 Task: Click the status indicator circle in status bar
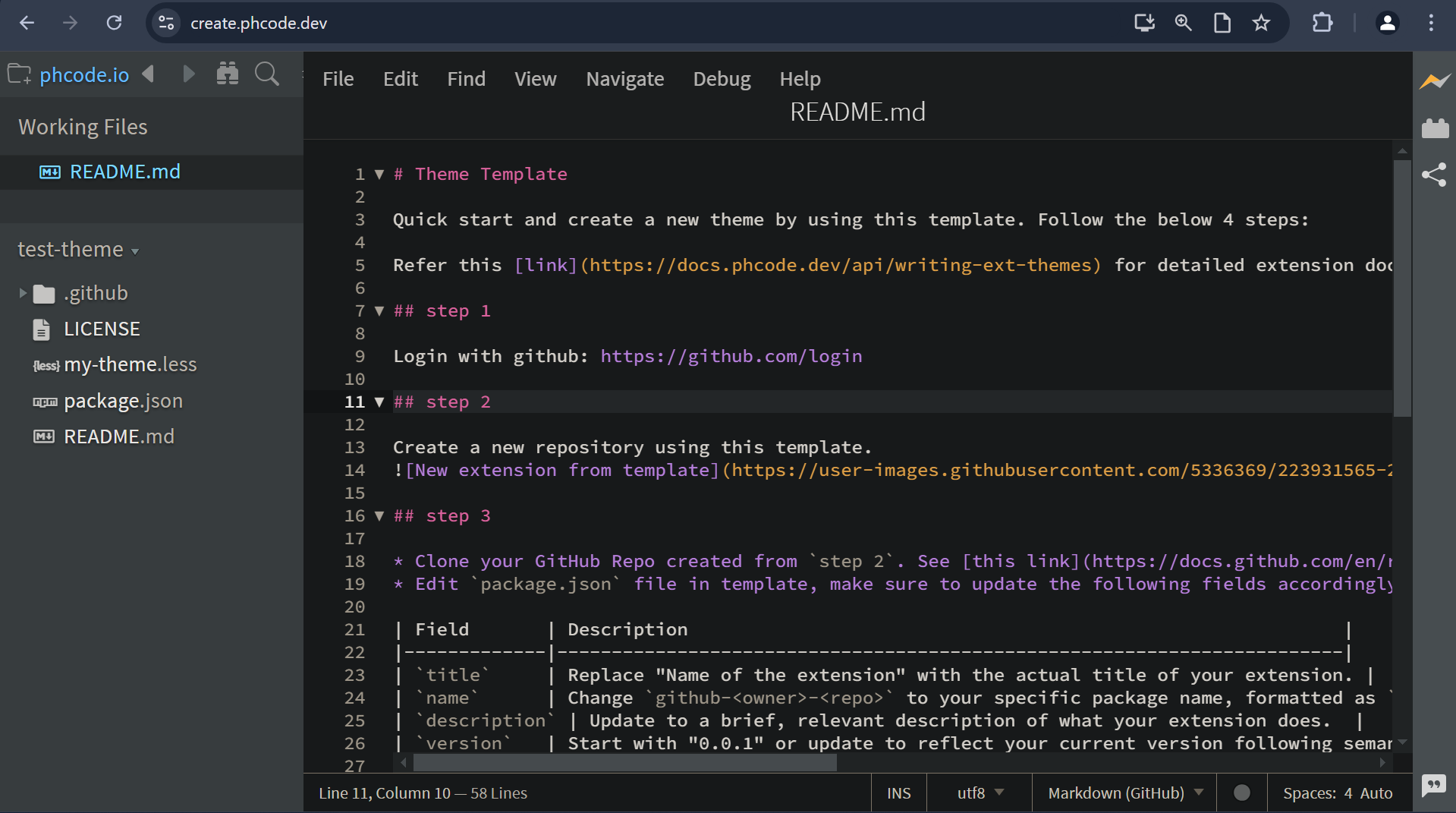[1242, 793]
